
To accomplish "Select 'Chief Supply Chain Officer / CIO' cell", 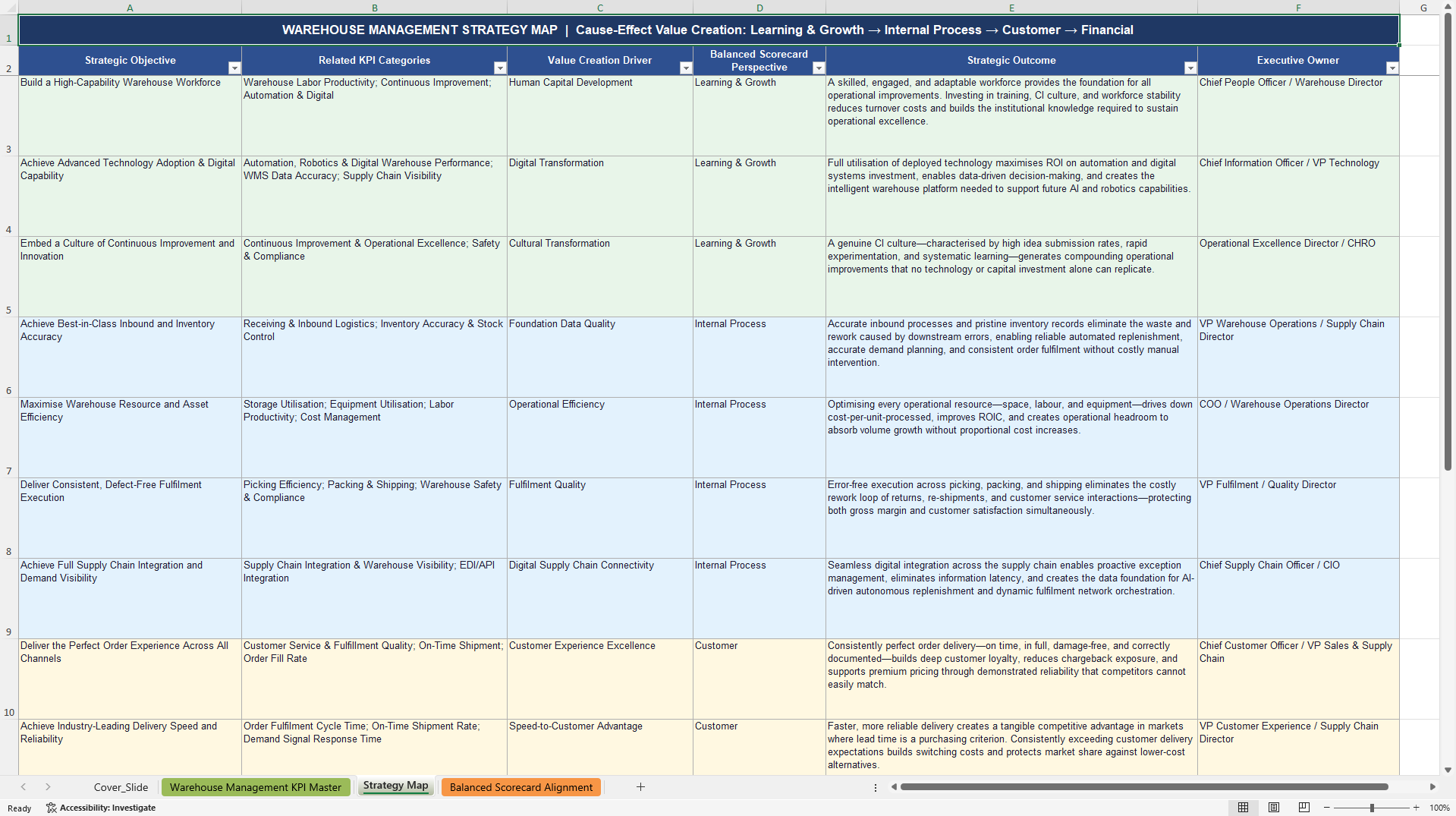I will pyautogui.click(x=1298, y=599).
